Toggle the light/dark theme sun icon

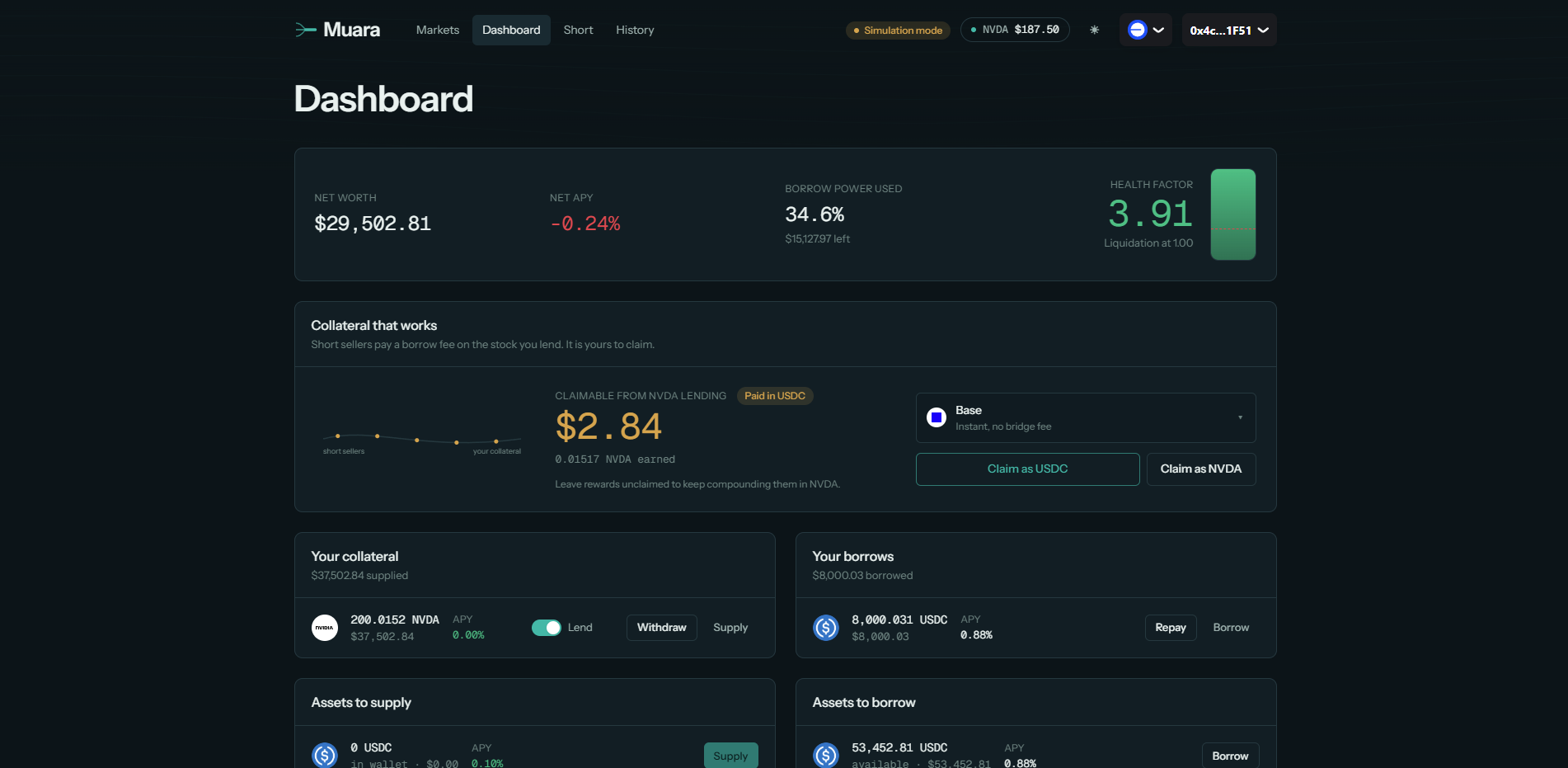pos(1094,30)
